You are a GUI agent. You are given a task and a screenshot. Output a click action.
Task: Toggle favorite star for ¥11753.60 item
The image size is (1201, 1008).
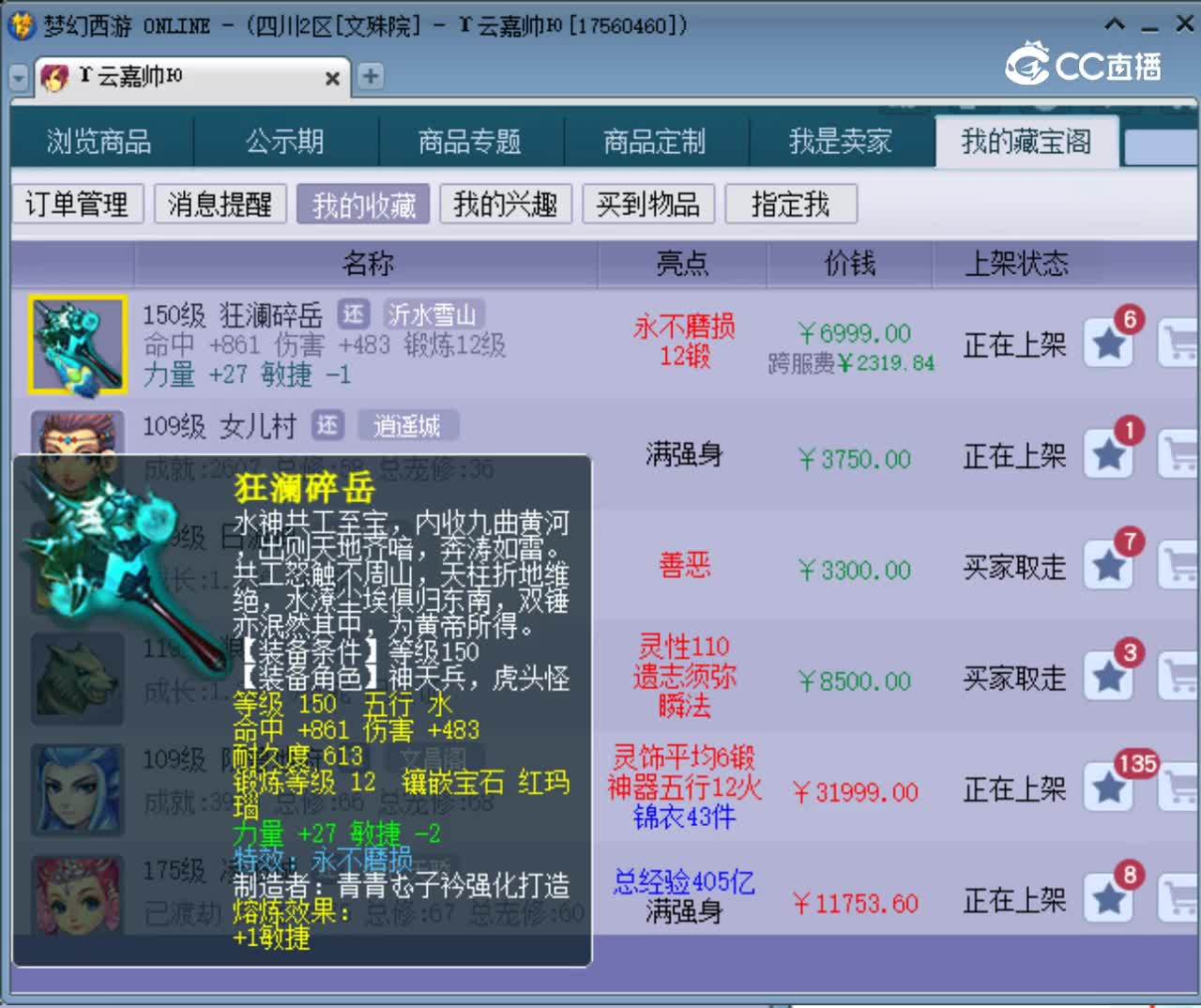1110,899
